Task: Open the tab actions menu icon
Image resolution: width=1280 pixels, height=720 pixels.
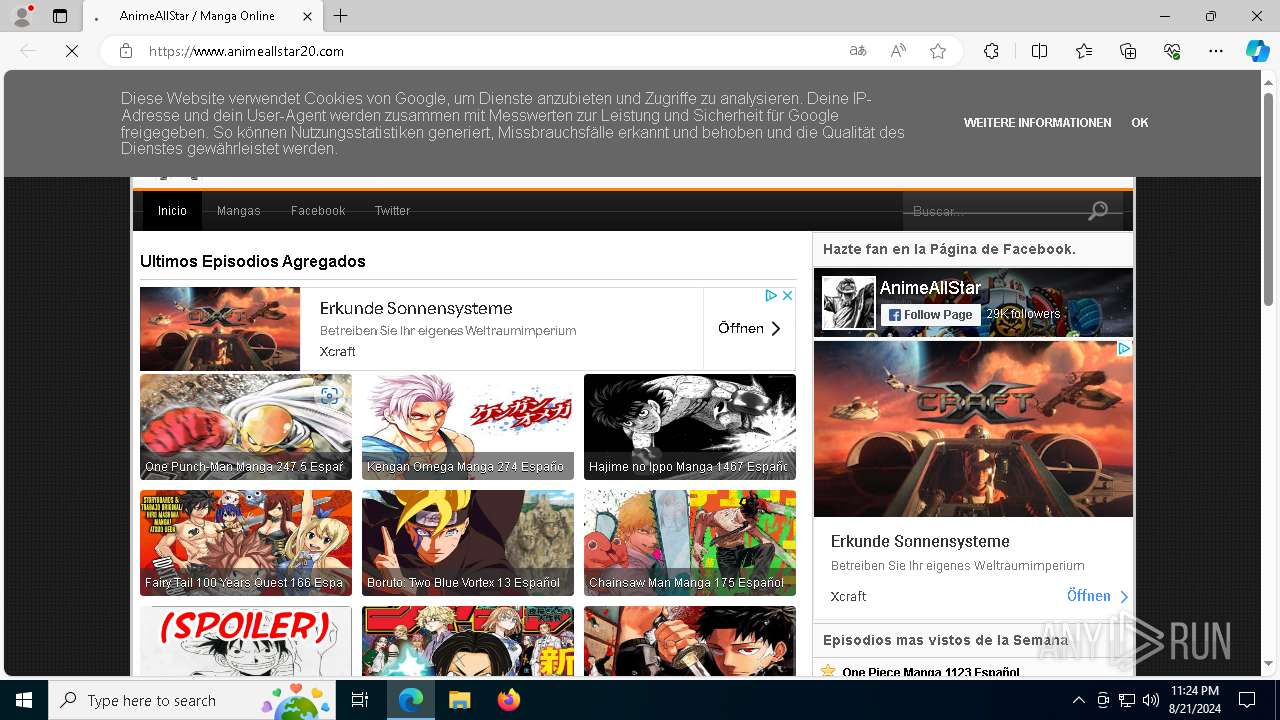Action: pyautogui.click(x=60, y=16)
